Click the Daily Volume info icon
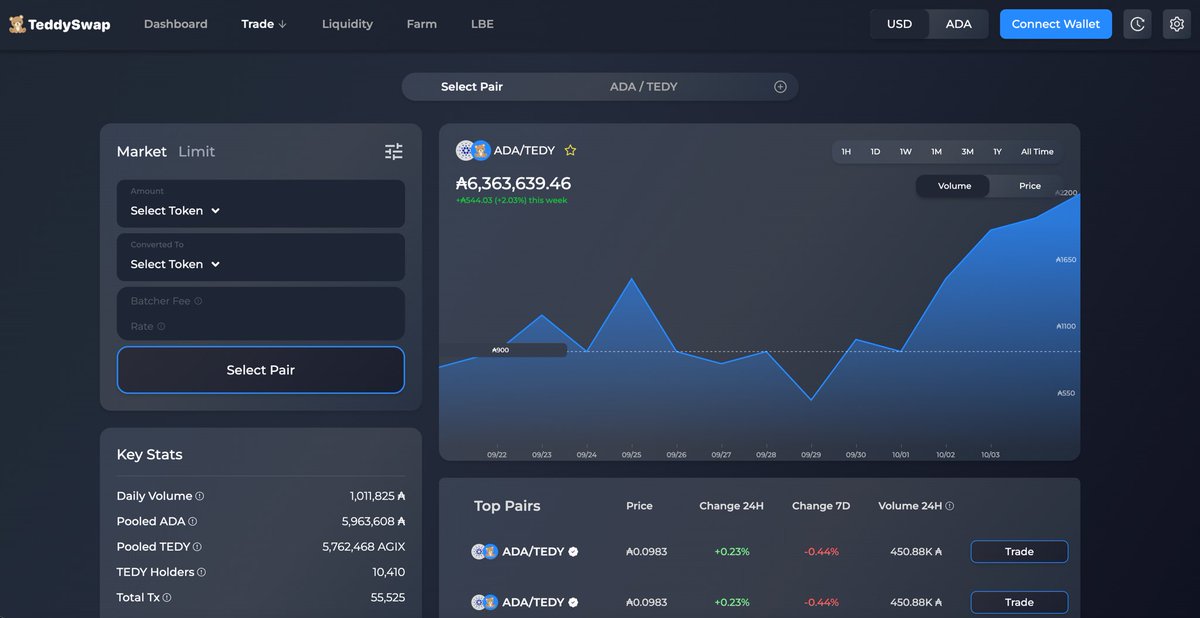The width and height of the screenshot is (1200, 618). [x=200, y=496]
